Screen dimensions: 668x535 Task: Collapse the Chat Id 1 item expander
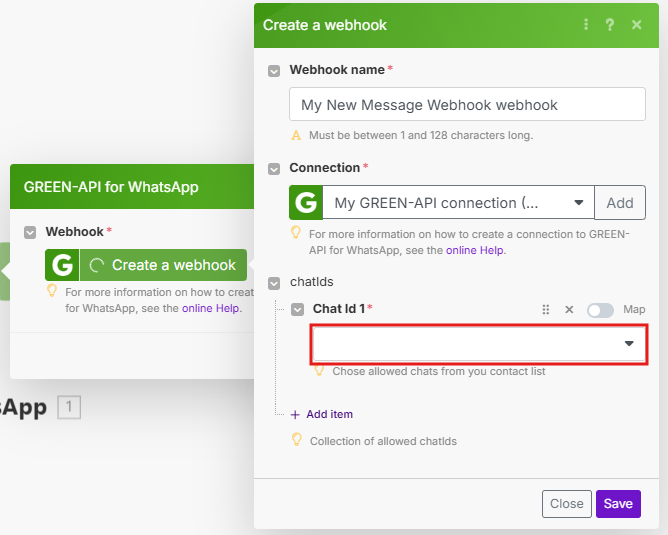click(298, 310)
